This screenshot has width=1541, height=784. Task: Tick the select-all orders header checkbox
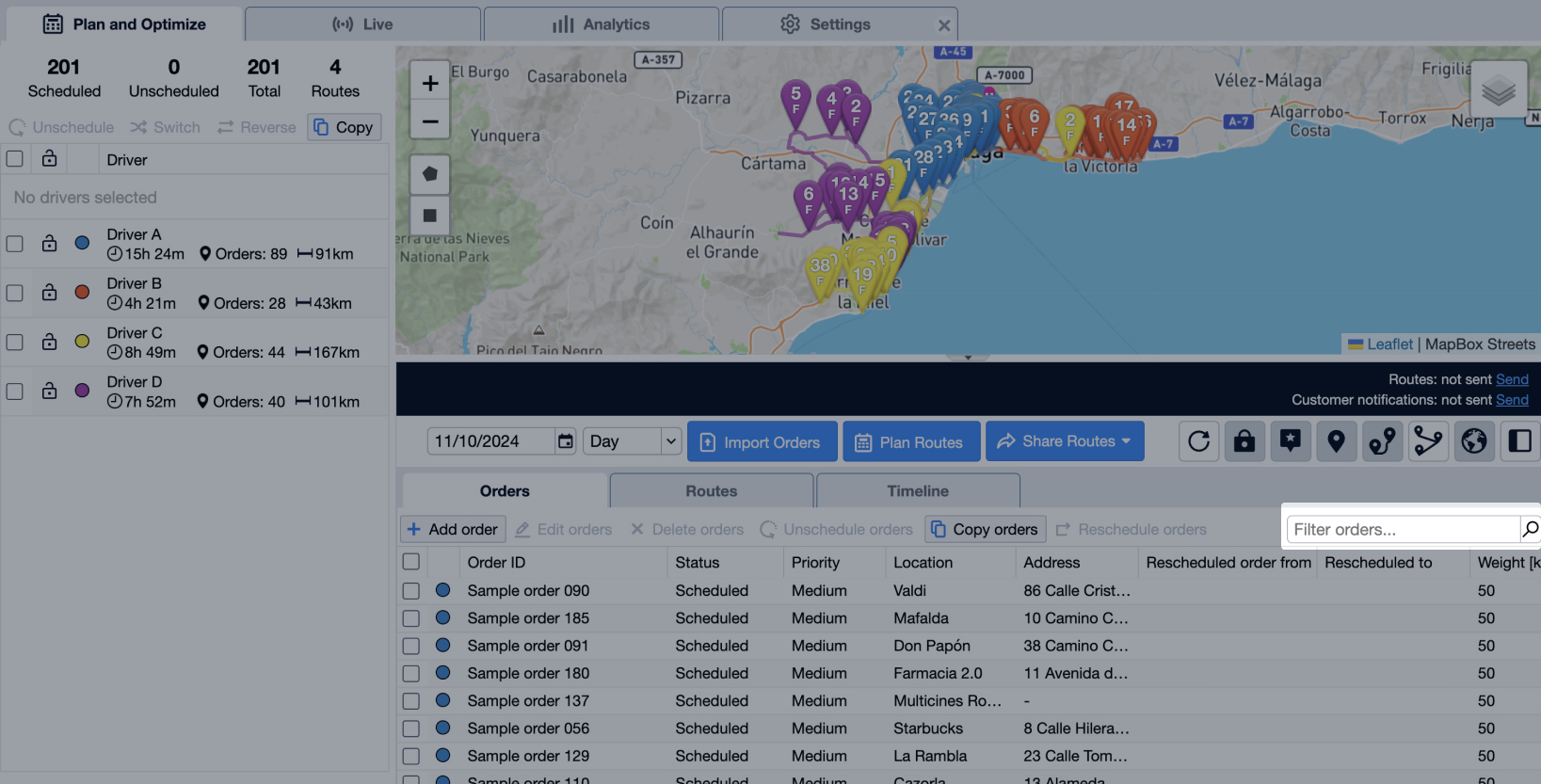(x=411, y=562)
